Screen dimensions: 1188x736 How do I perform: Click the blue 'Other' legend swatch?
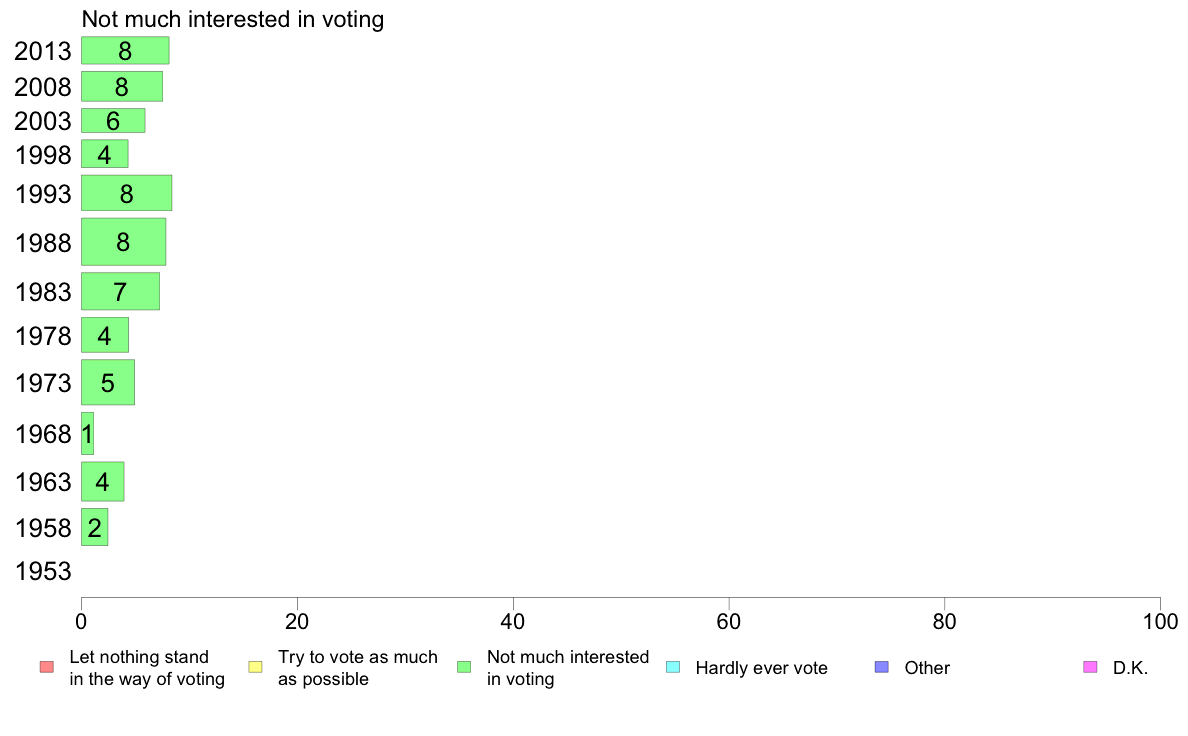coord(882,667)
